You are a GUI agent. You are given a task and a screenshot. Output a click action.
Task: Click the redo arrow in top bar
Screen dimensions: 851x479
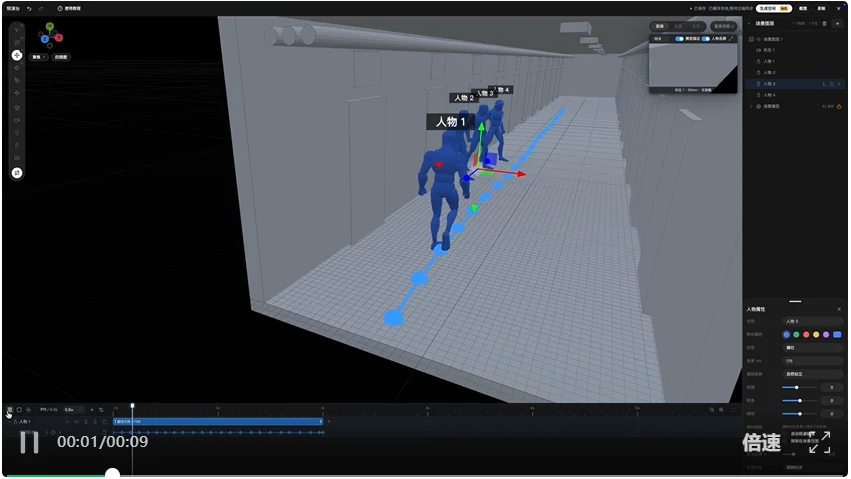(41, 9)
